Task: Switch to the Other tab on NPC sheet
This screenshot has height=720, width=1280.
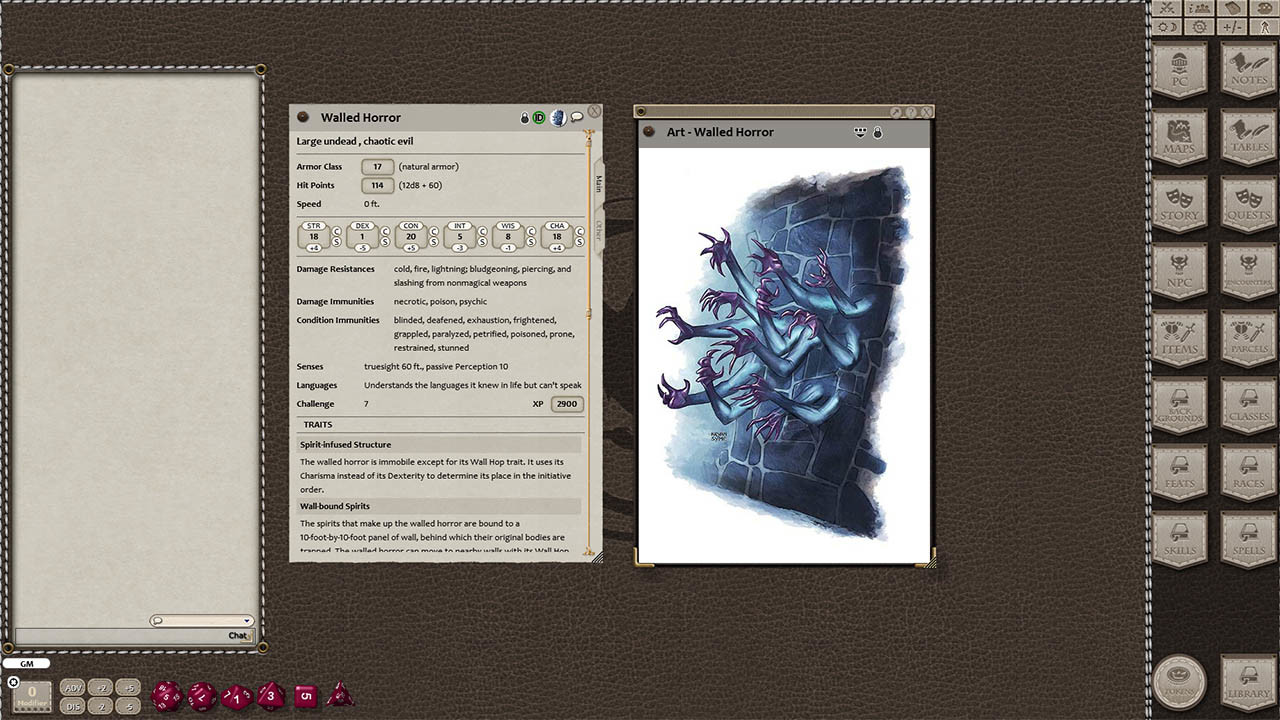Action: (597, 228)
